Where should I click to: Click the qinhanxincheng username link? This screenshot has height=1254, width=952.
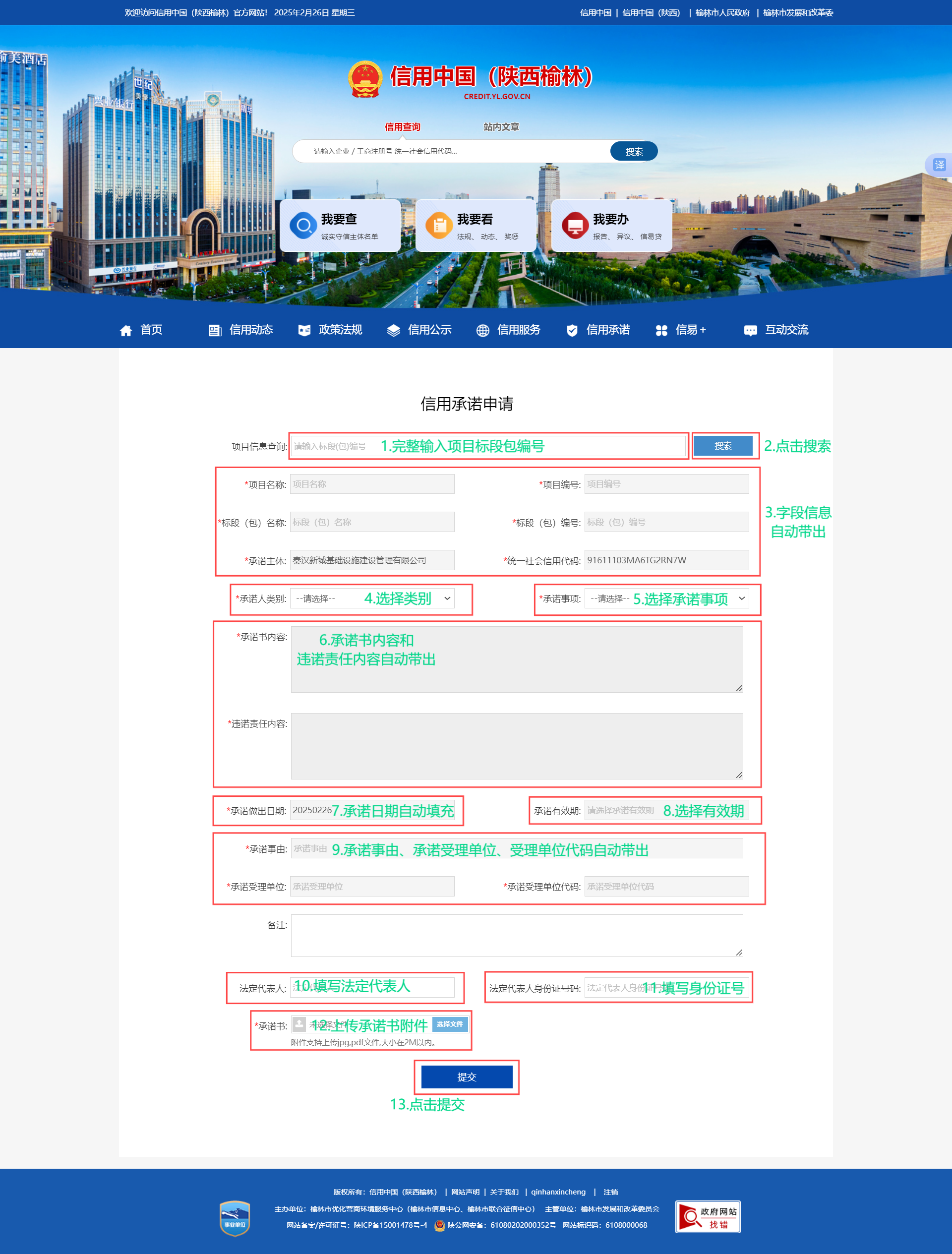[x=558, y=1192]
